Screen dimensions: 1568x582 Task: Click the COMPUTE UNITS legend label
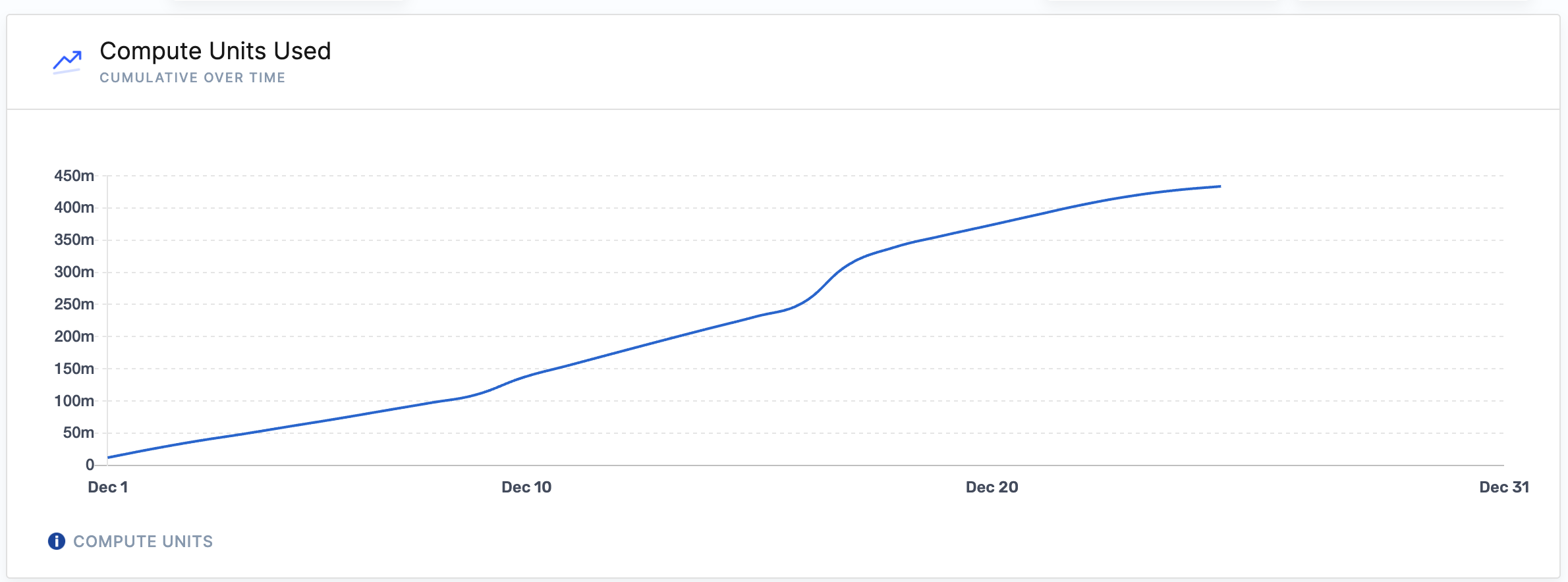(x=143, y=541)
